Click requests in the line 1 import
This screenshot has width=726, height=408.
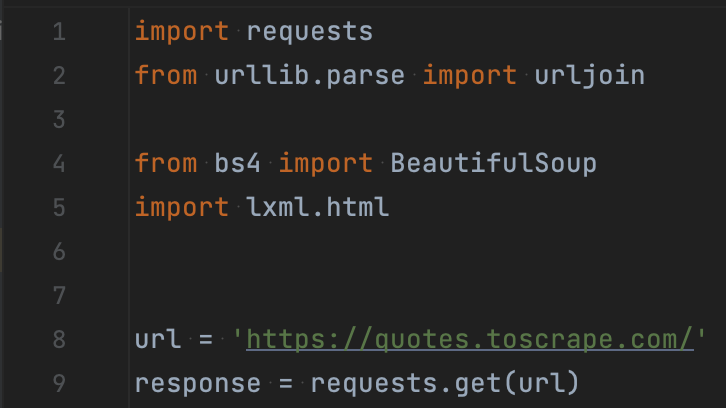(x=310, y=32)
